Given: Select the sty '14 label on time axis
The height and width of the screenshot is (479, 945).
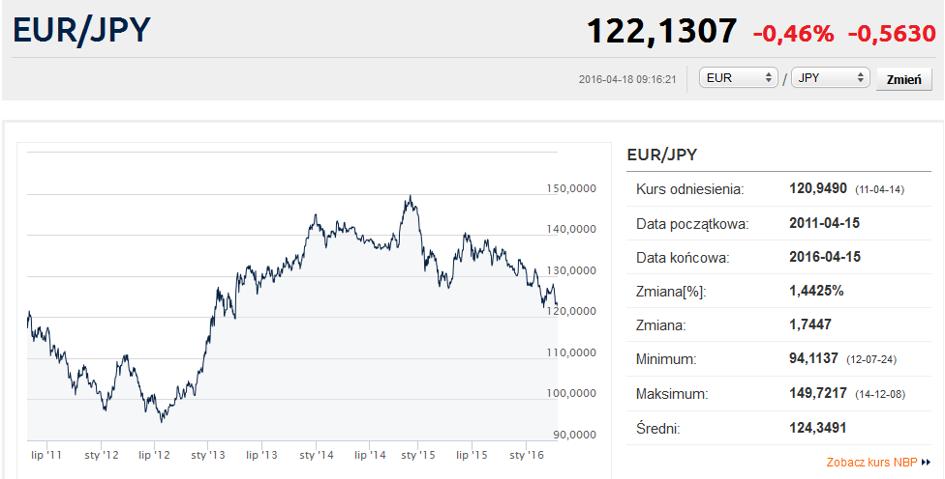Looking at the screenshot, I should (317, 456).
